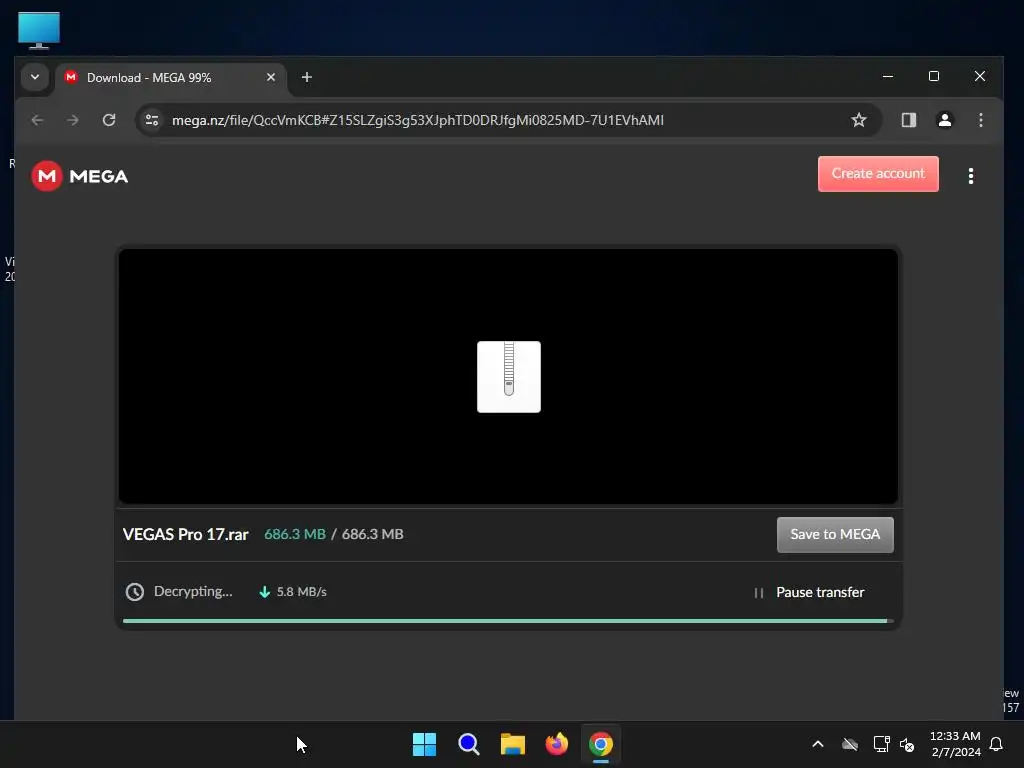1024x768 pixels.
Task: Open the clock showing 12:33 AM
Action: click(955, 744)
